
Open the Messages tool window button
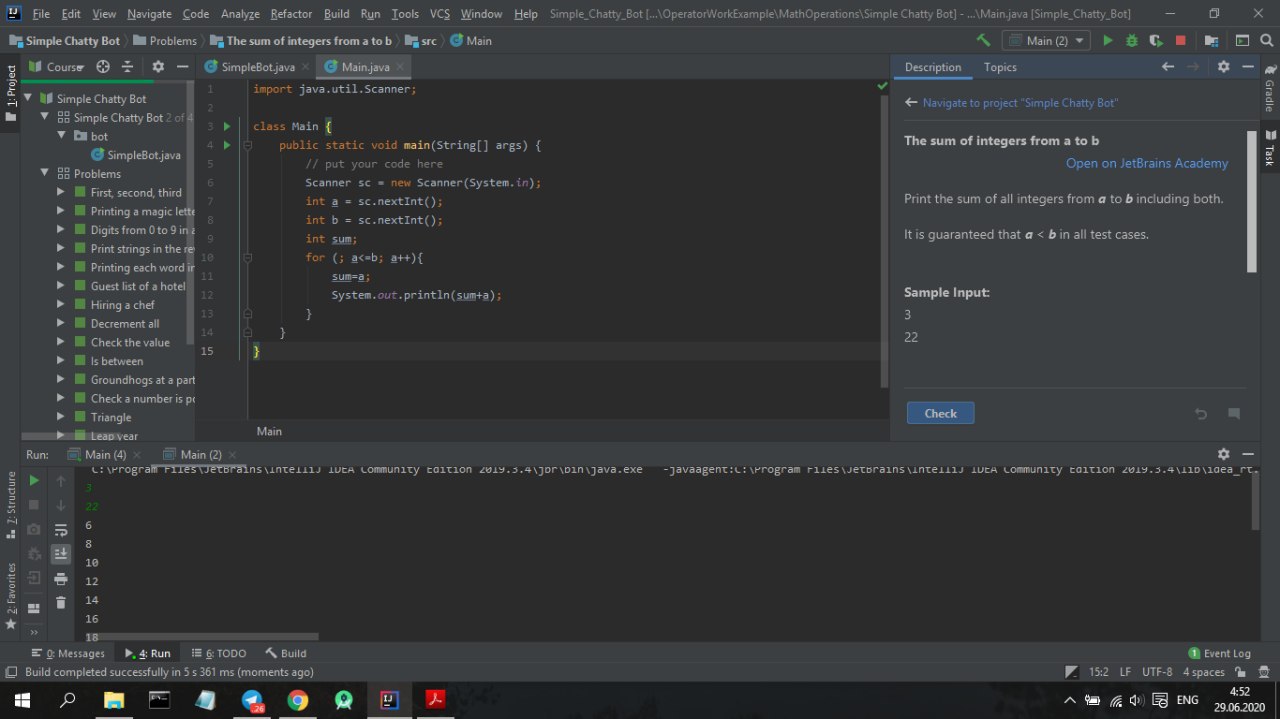(68, 653)
